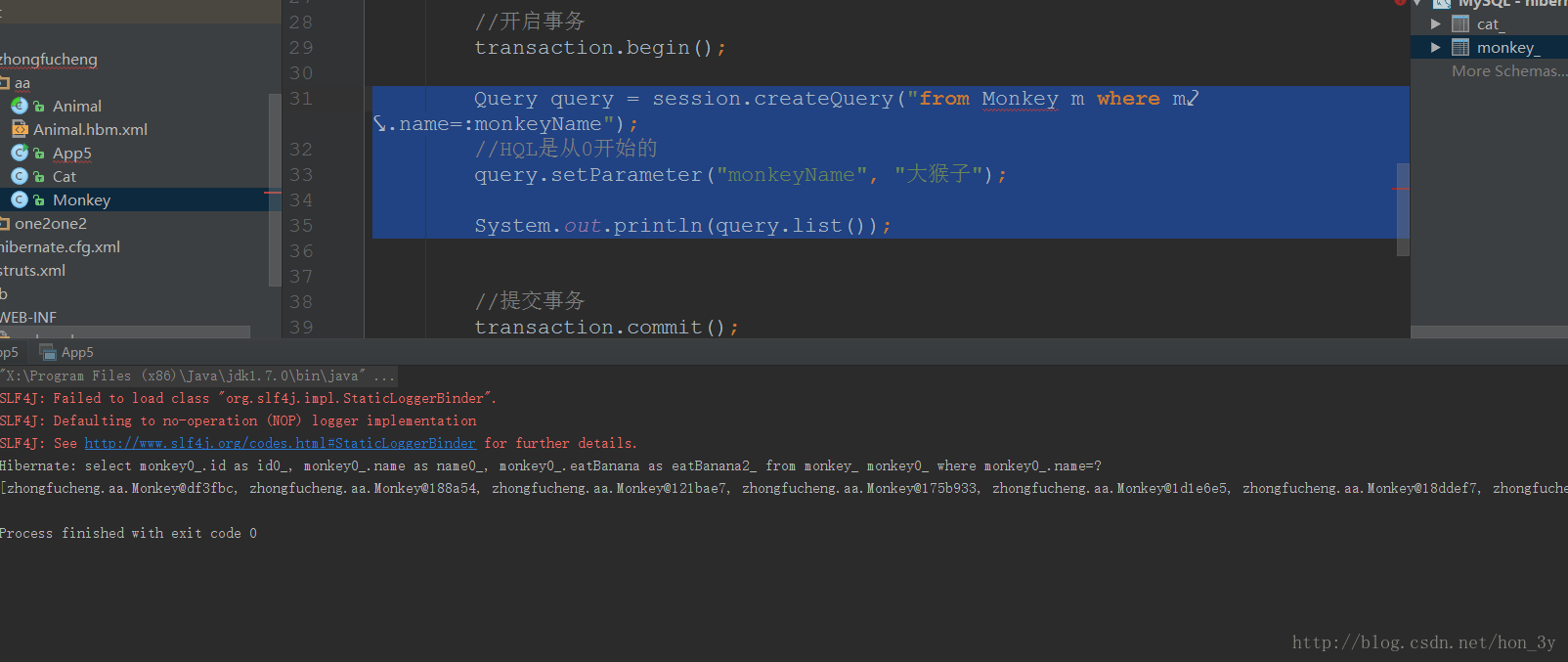Click the project tree horizontal scrollbar
1568x662 pixels.
[125, 332]
